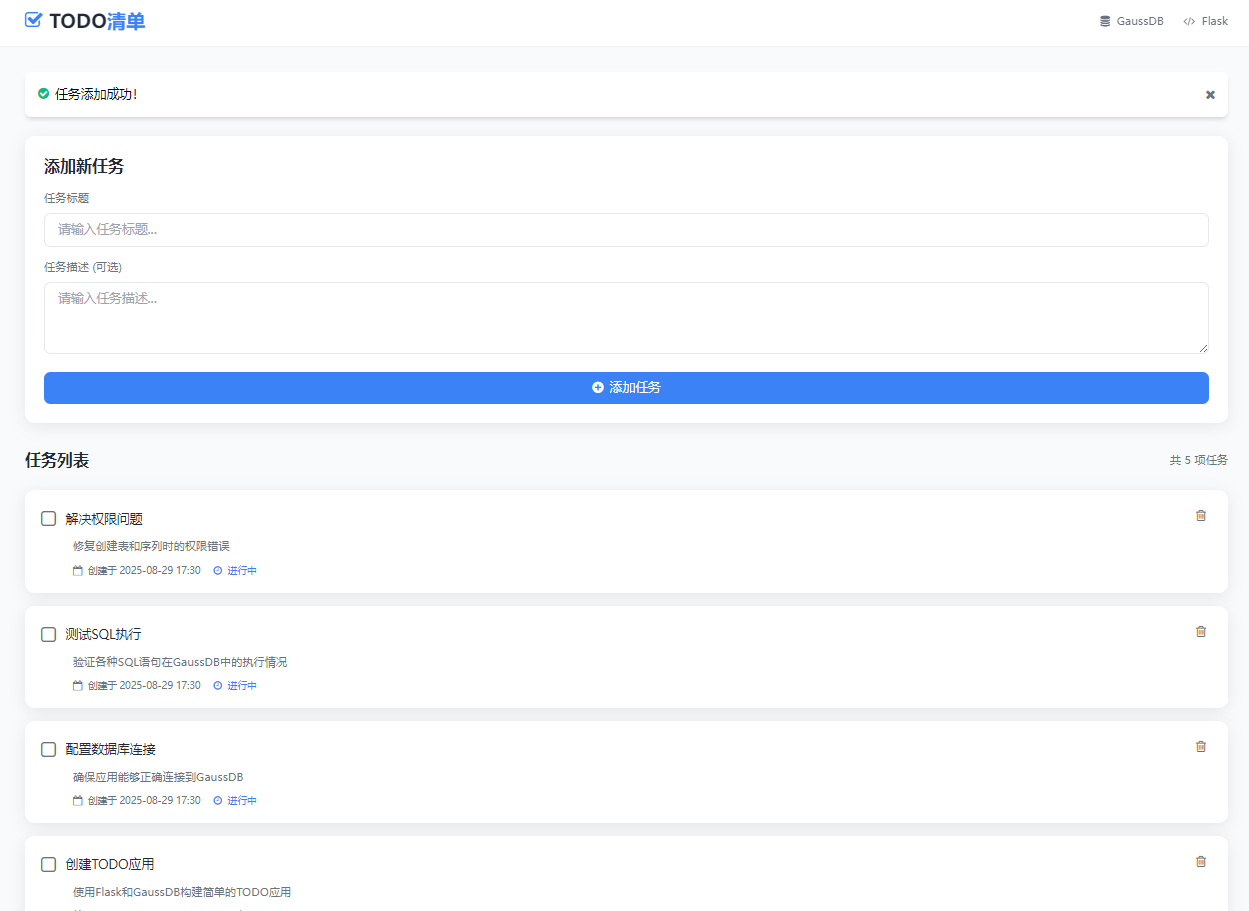Image resolution: width=1249 pixels, height=911 pixels.
Task: Click 进行中 status of 解决权限问题
Action: (242, 571)
